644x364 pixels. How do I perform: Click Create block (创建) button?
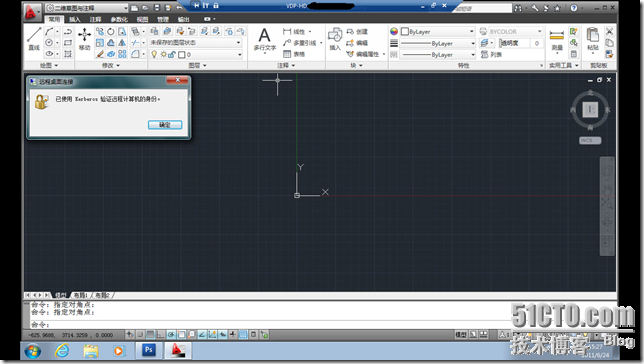click(x=357, y=32)
